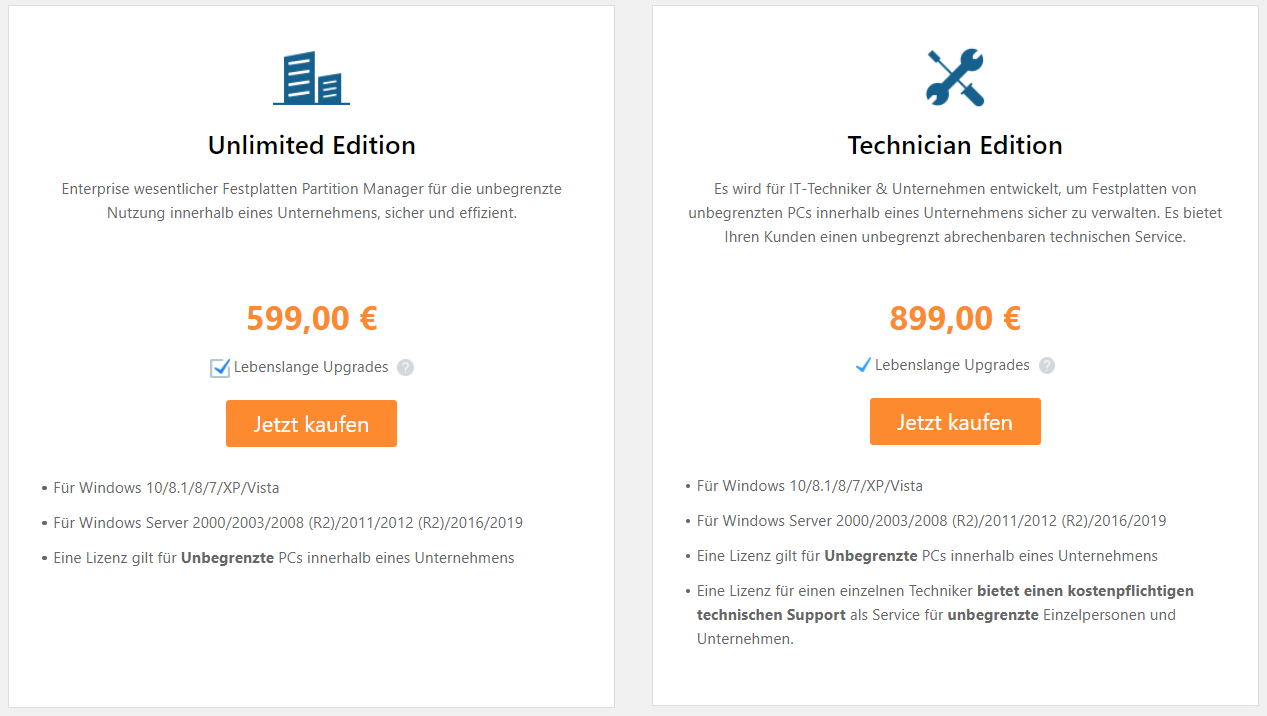Screen dimensions: 1267x716
Task: Toggle Lebenslange Upgrades checkbox under 599,00 €
Action: (x=220, y=368)
